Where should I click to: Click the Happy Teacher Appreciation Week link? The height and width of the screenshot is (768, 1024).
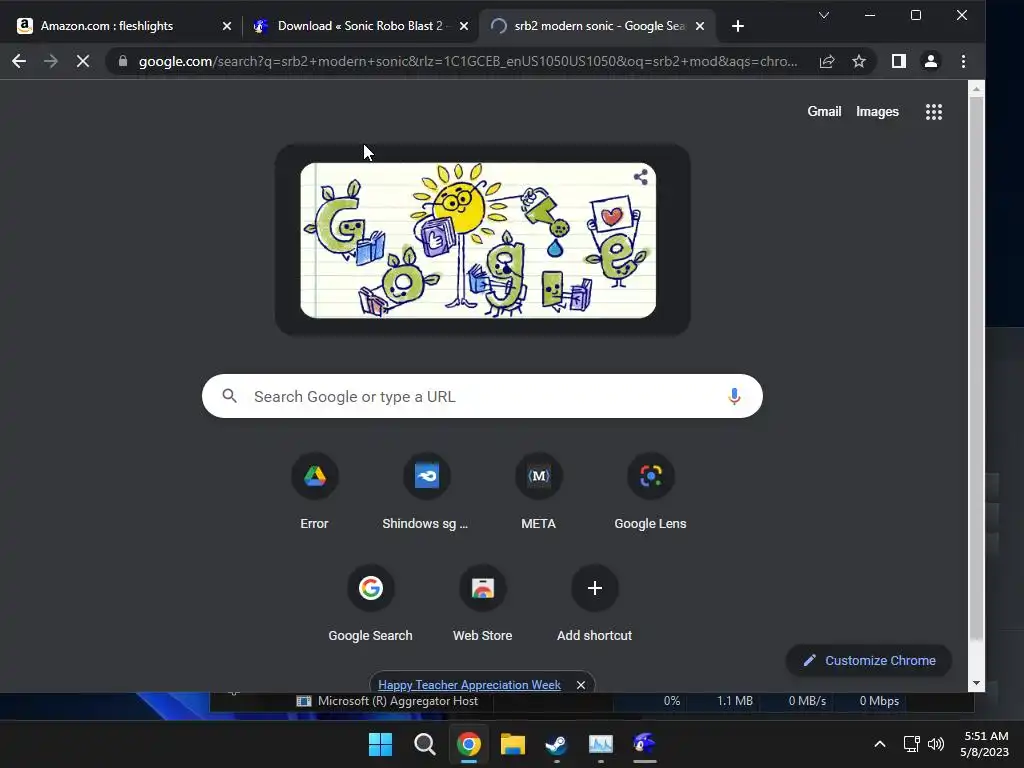pyautogui.click(x=469, y=684)
